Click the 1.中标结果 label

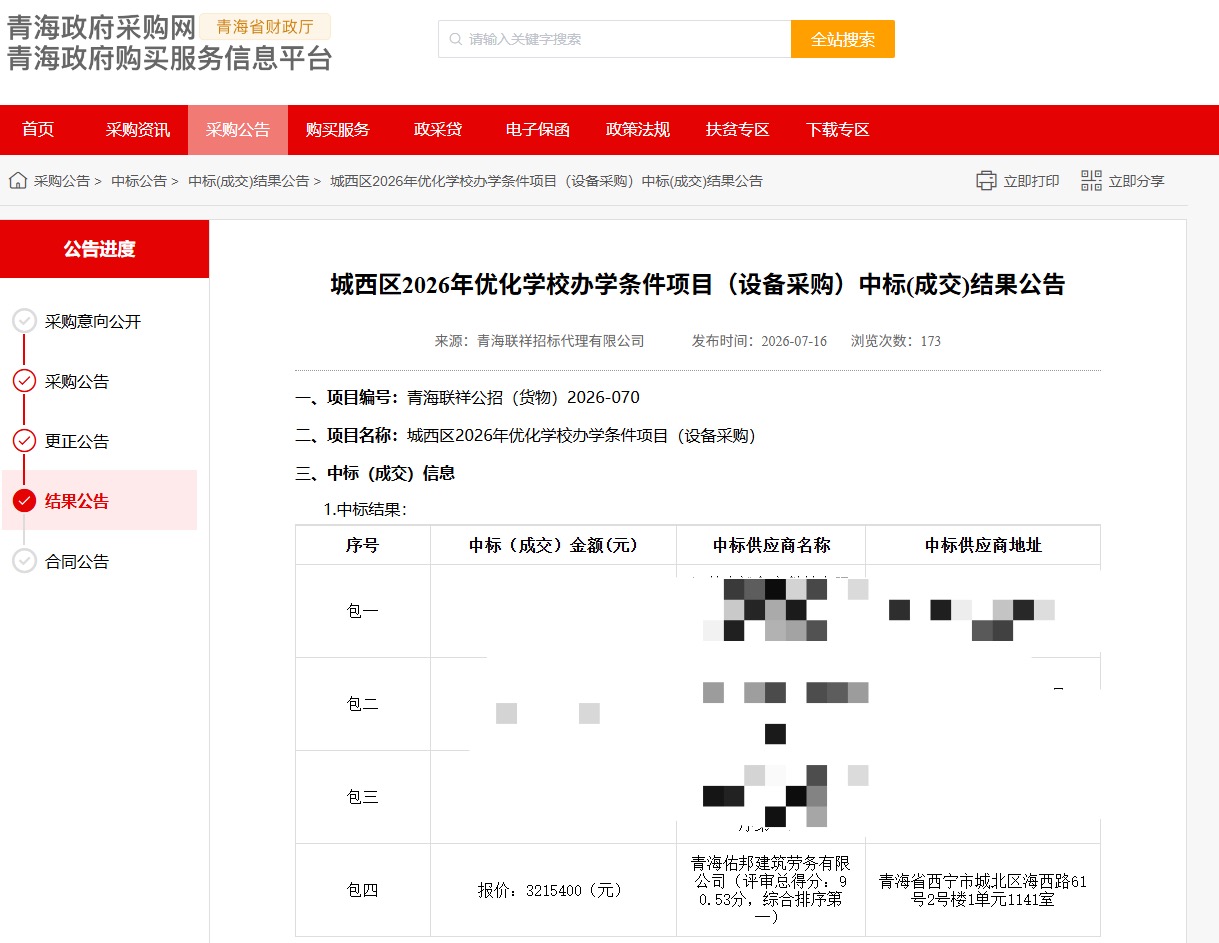click(x=365, y=509)
